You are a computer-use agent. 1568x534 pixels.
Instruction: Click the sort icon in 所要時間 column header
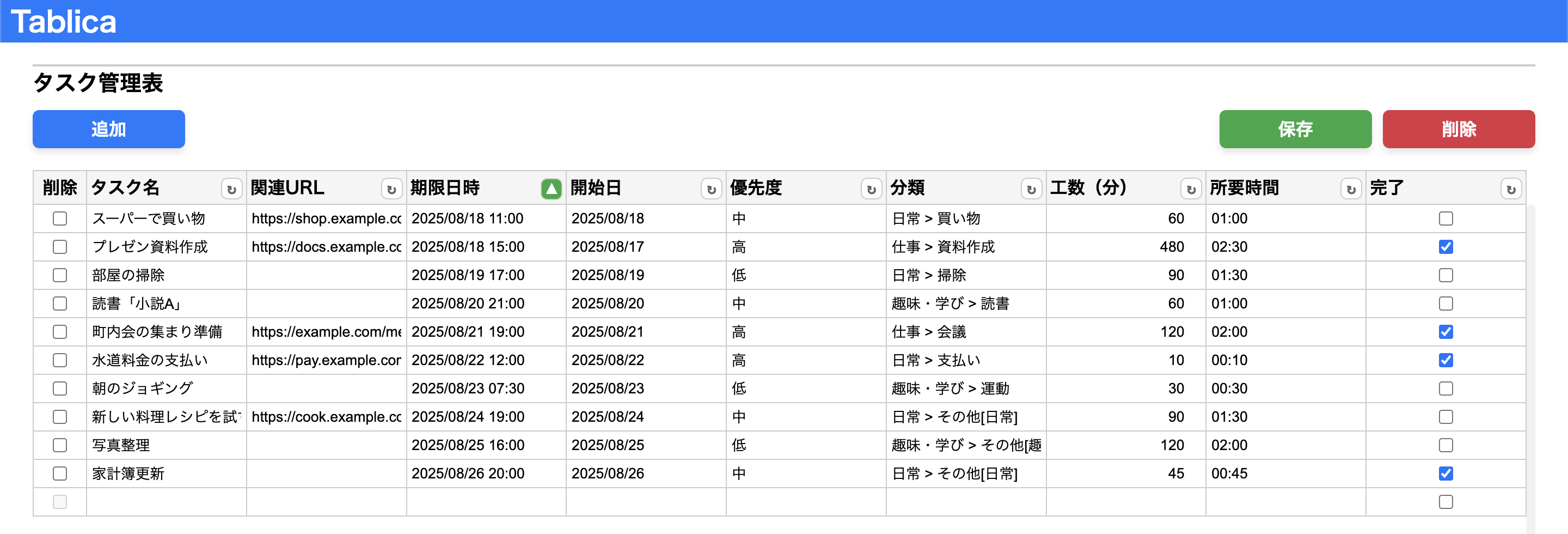click(1351, 190)
